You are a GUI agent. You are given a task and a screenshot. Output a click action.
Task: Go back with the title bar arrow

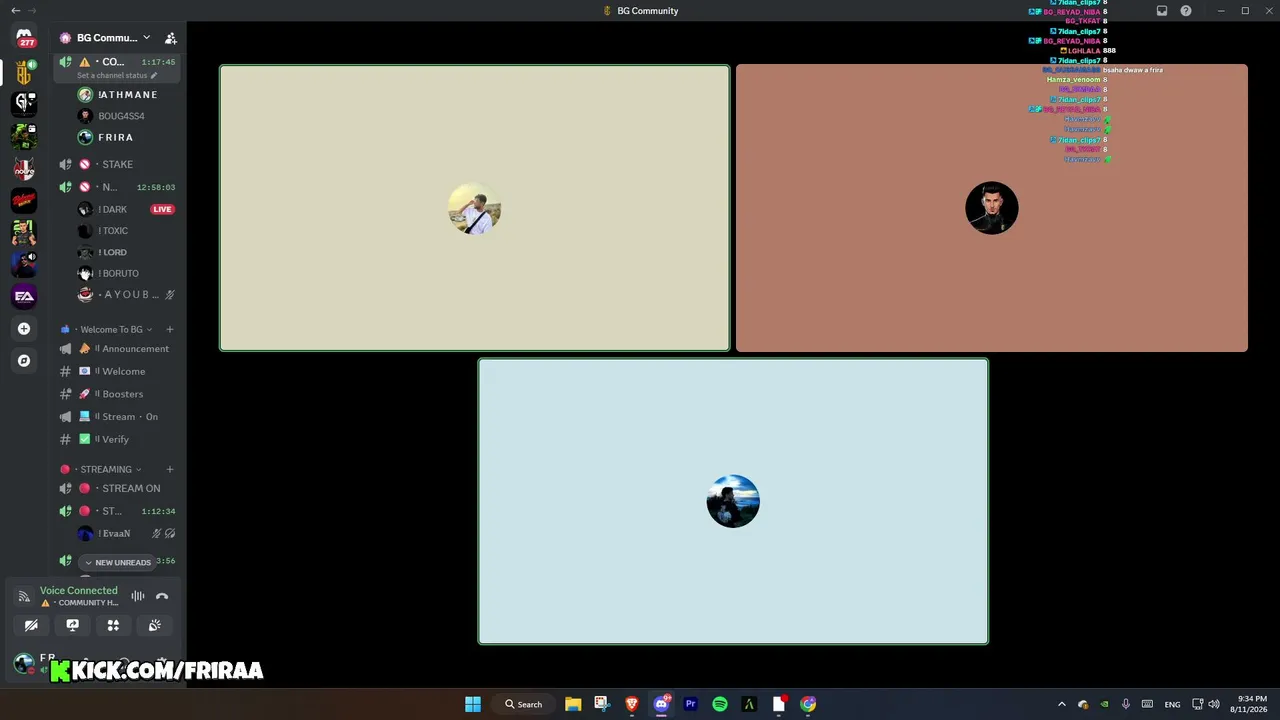(15, 11)
